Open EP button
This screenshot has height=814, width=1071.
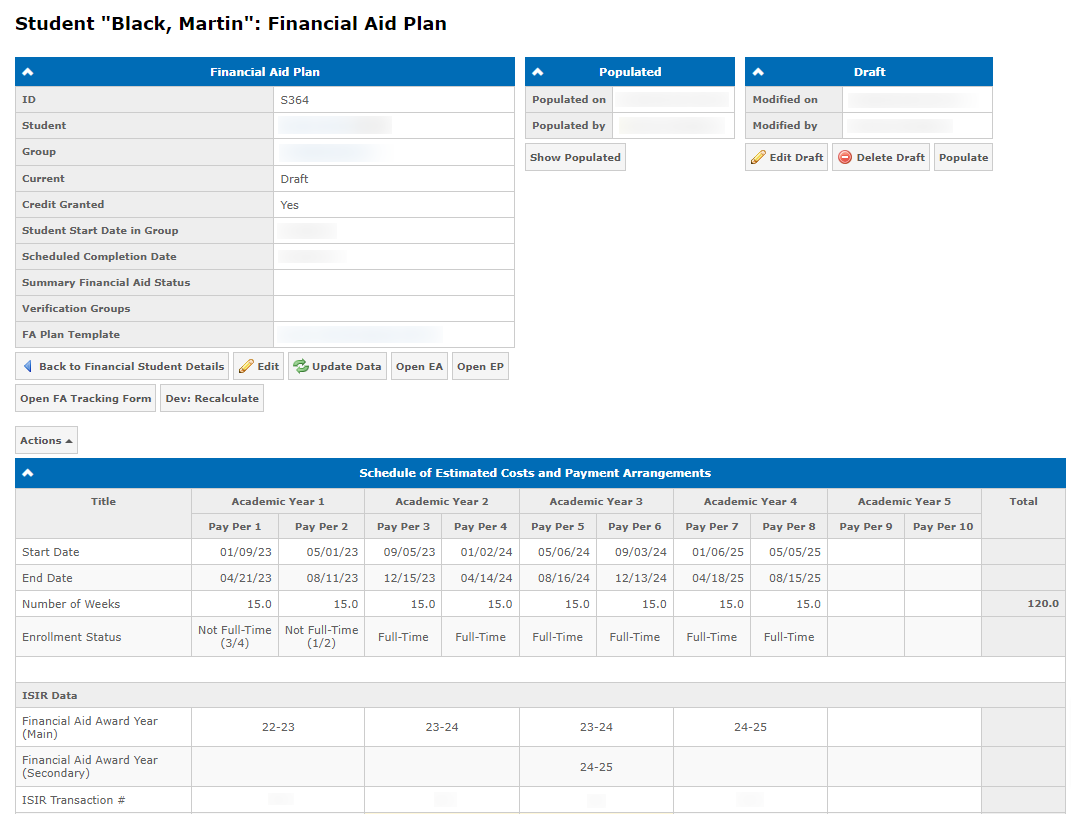pos(480,366)
